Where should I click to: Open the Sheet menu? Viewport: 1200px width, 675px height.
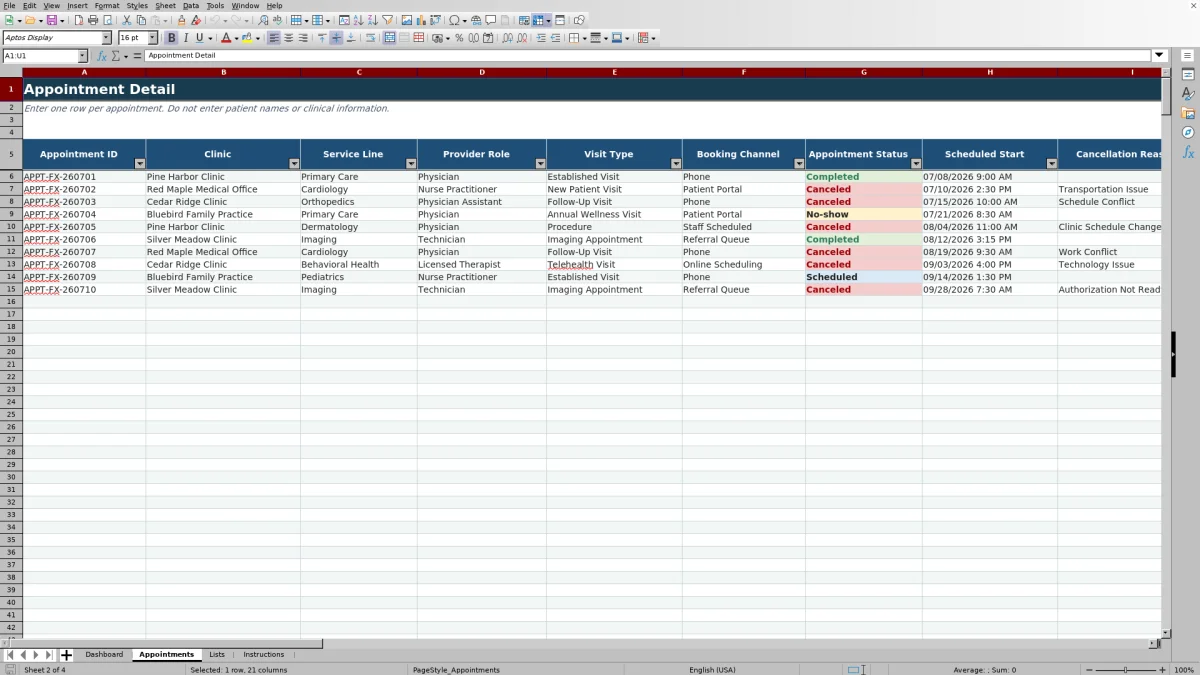165,5
